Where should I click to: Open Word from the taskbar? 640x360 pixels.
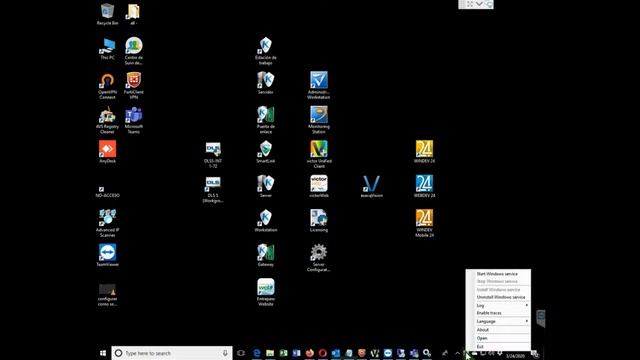tap(296, 353)
